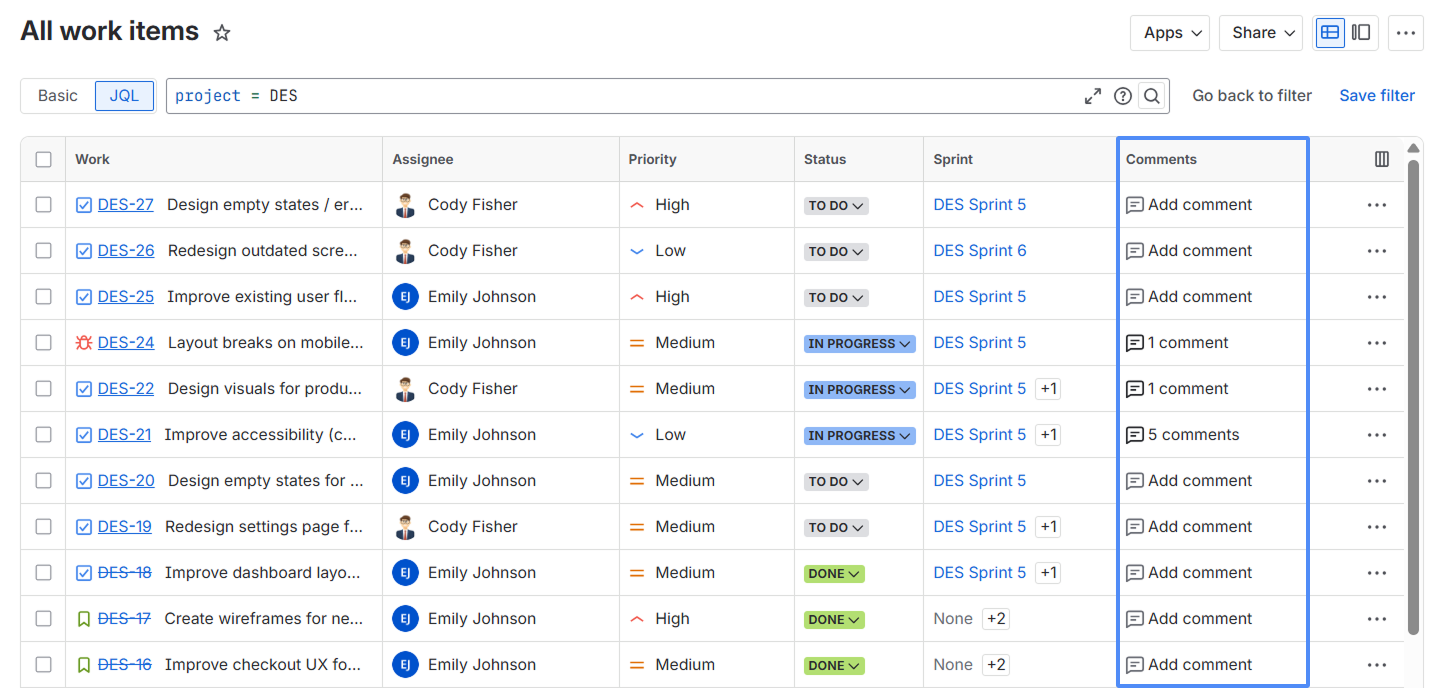Check the DES-27 row checkbox
This screenshot has height=688, width=1437.
point(43,205)
